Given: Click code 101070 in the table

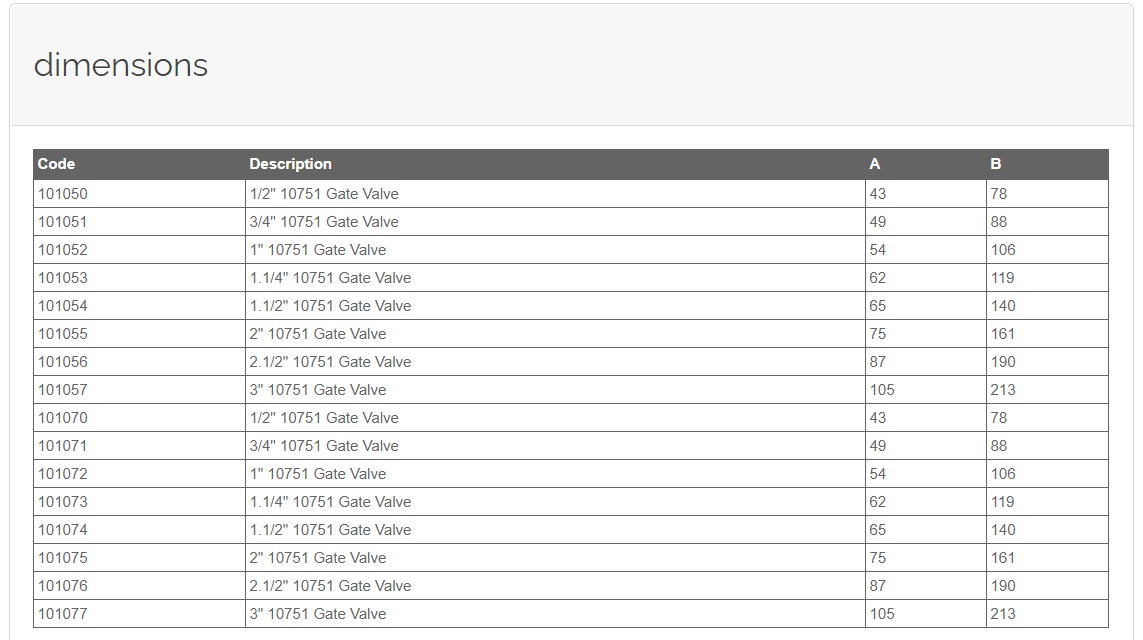Looking at the screenshot, I should click(63, 418).
